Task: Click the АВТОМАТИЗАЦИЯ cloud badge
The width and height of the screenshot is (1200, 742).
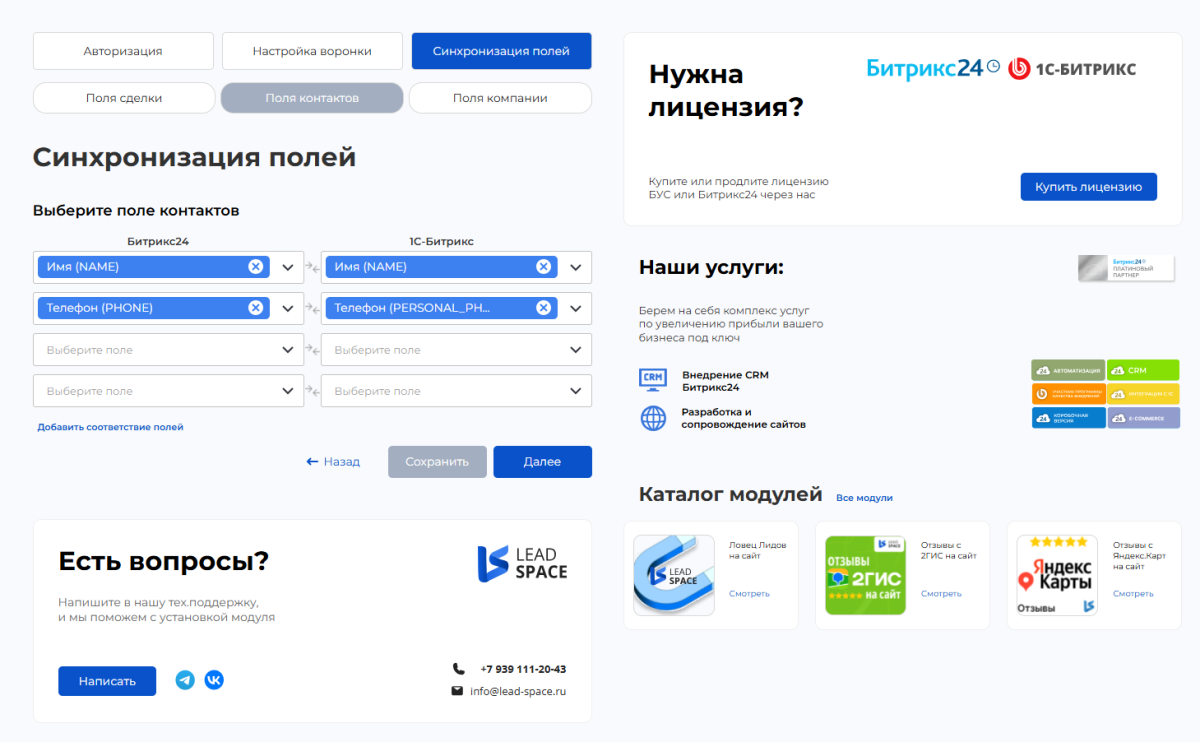Action: [x=1068, y=369]
